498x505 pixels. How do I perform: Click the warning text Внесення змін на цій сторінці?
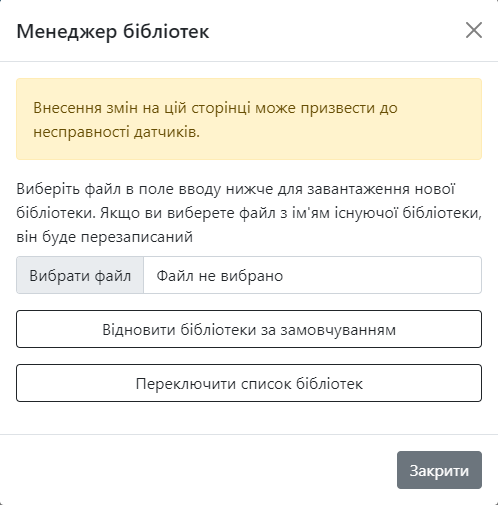pyautogui.click(x=142, y=108)
